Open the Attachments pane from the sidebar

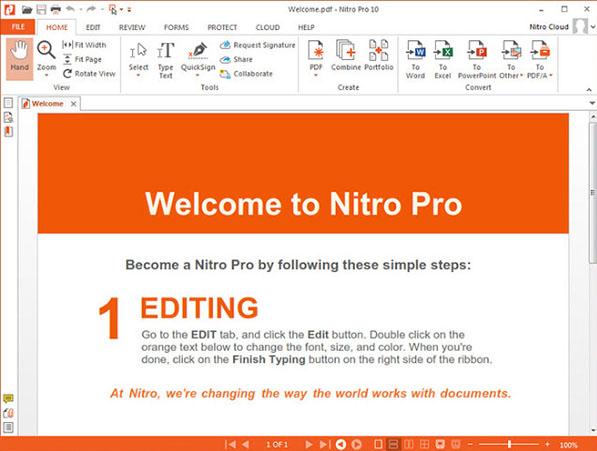[x=8, y=413]
